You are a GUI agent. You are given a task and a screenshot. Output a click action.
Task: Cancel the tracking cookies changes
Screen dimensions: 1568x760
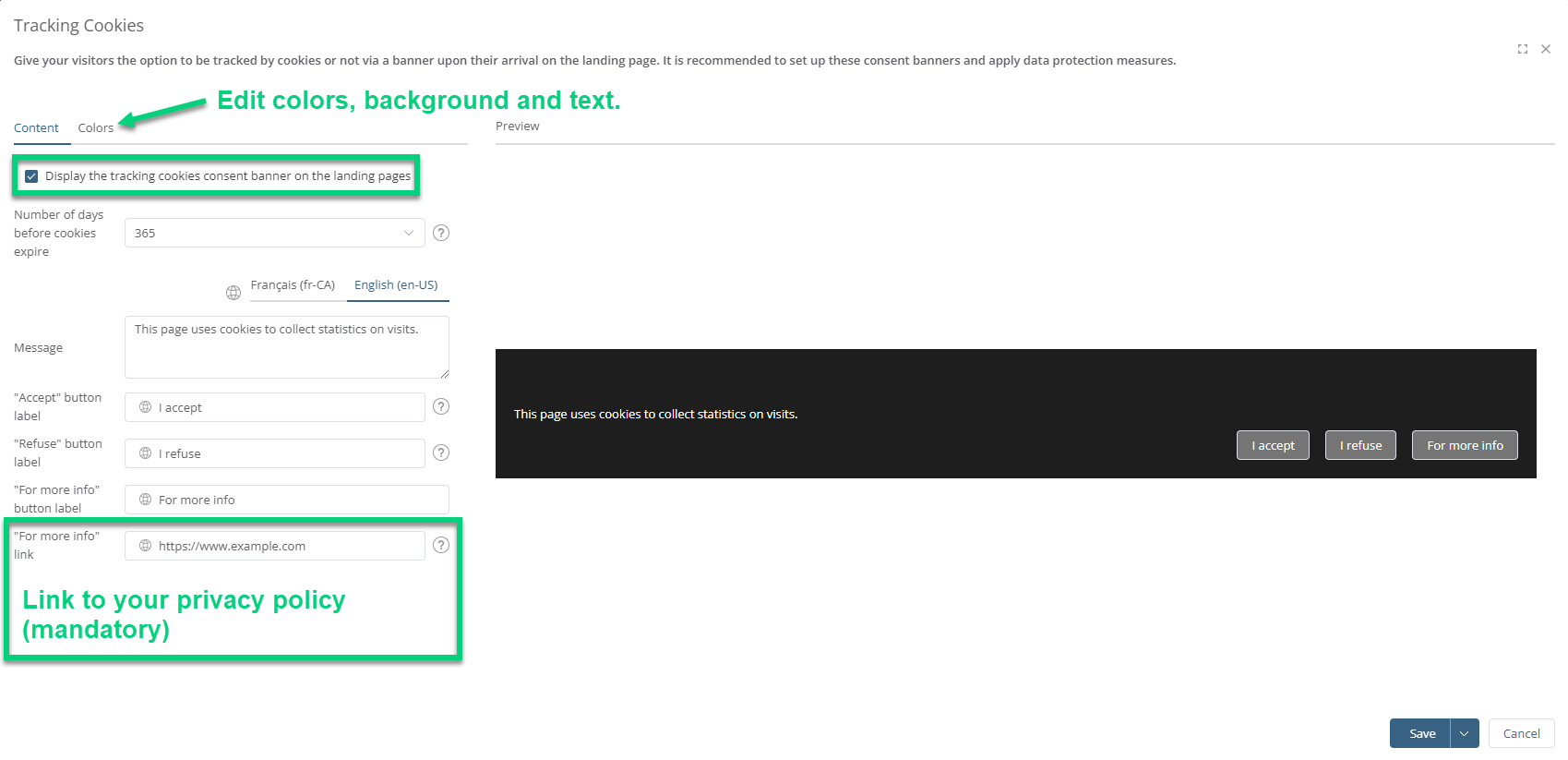tap(1521, 733)
